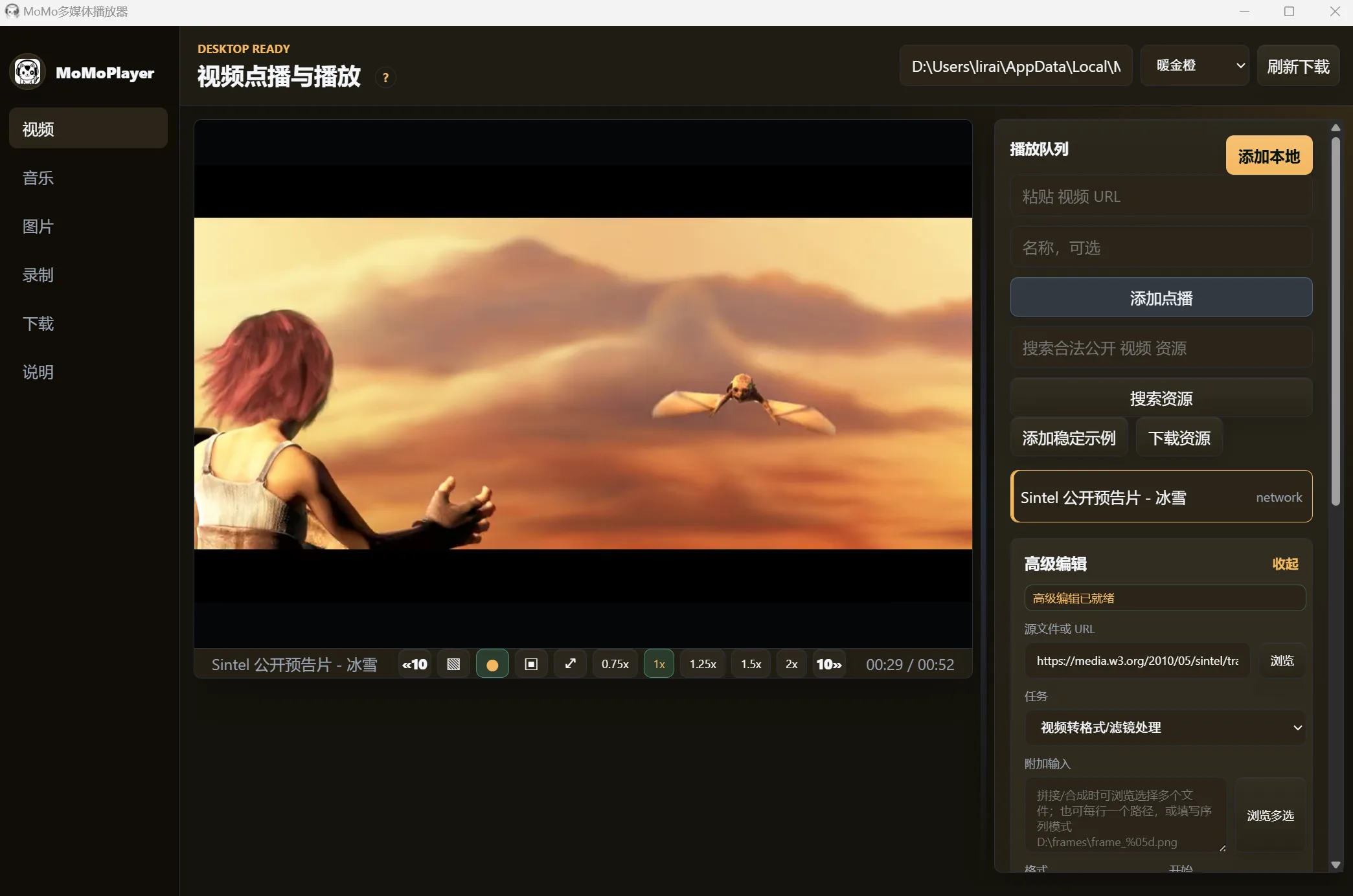Image resolution: width=1353 pixels, height=896 pixels.
Task: Set playback speed to 1.25x
Action: click(x=703, y=664)
